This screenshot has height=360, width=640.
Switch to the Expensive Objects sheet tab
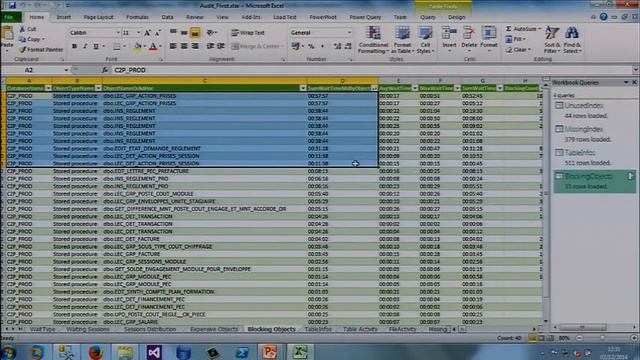(214, 329)
